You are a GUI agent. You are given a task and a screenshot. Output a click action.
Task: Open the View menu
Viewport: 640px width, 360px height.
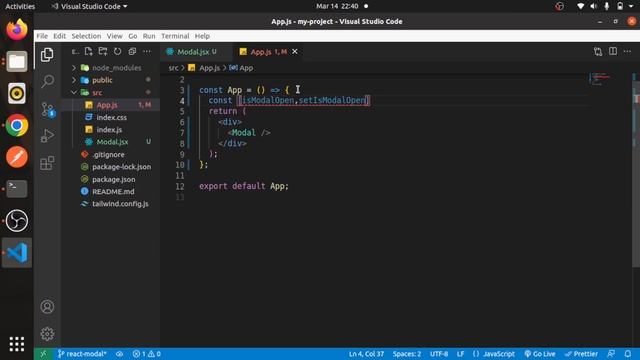tap(115, 36)
